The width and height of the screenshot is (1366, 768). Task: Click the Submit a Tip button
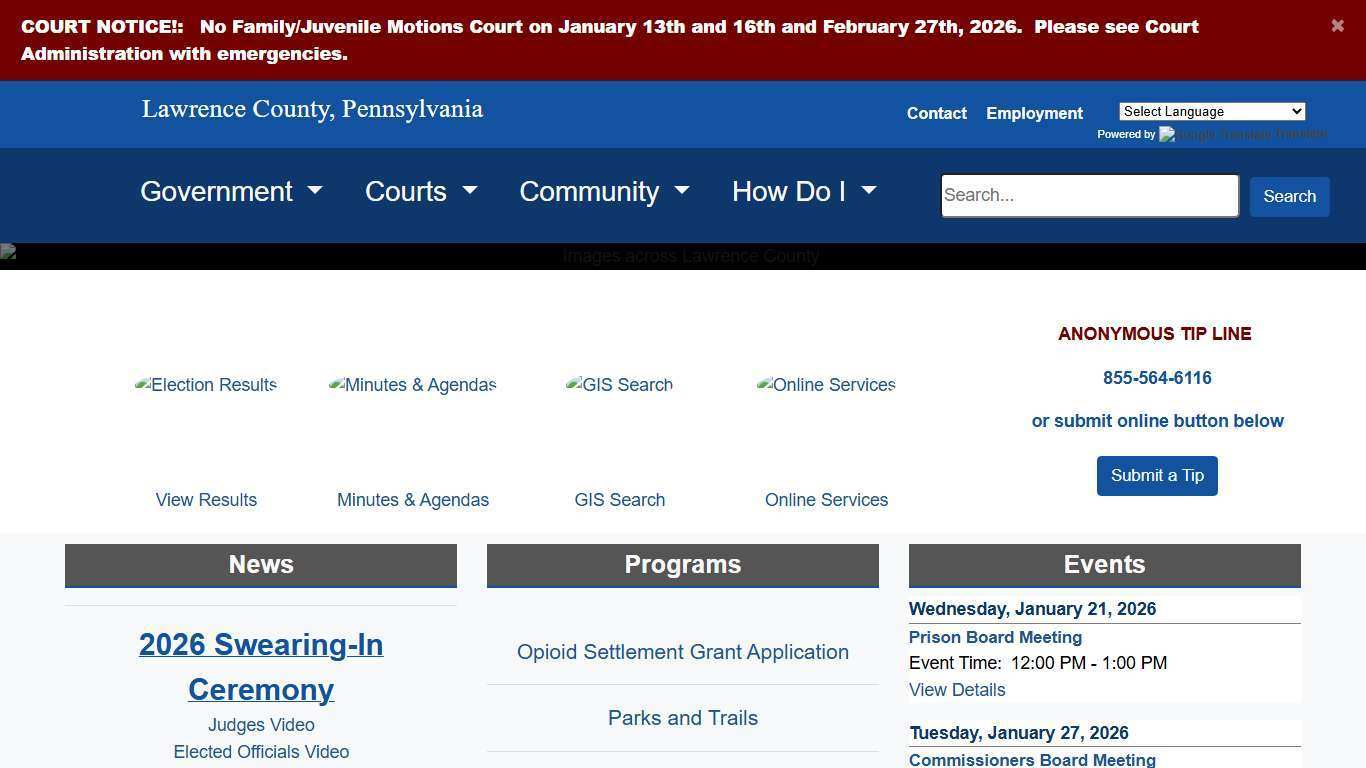(x=1157, y=475)
